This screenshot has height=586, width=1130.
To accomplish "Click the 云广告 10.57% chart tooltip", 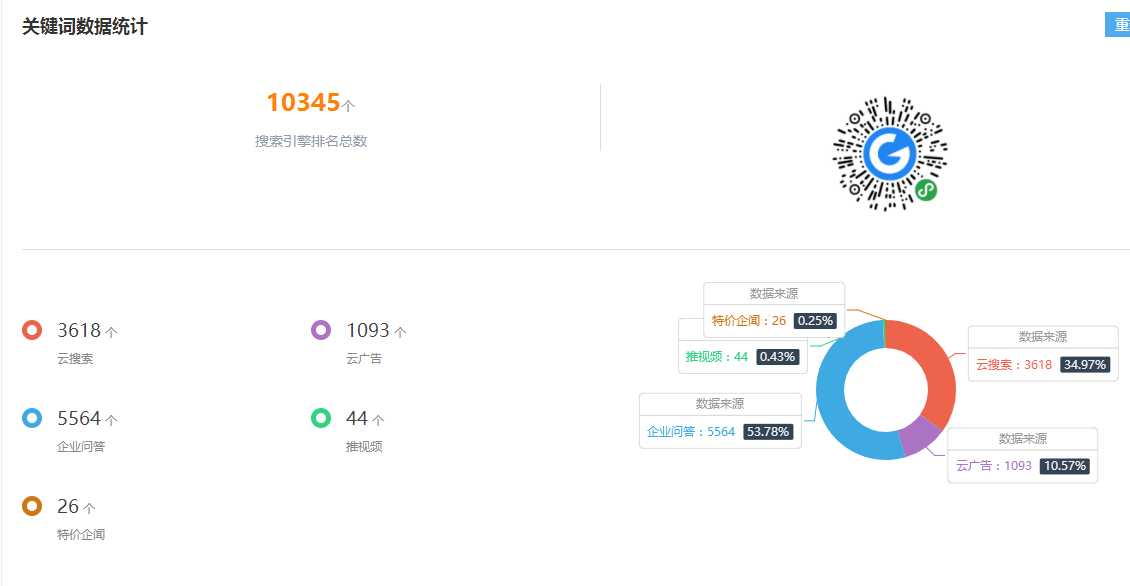I will click(x=1022, y=455).
